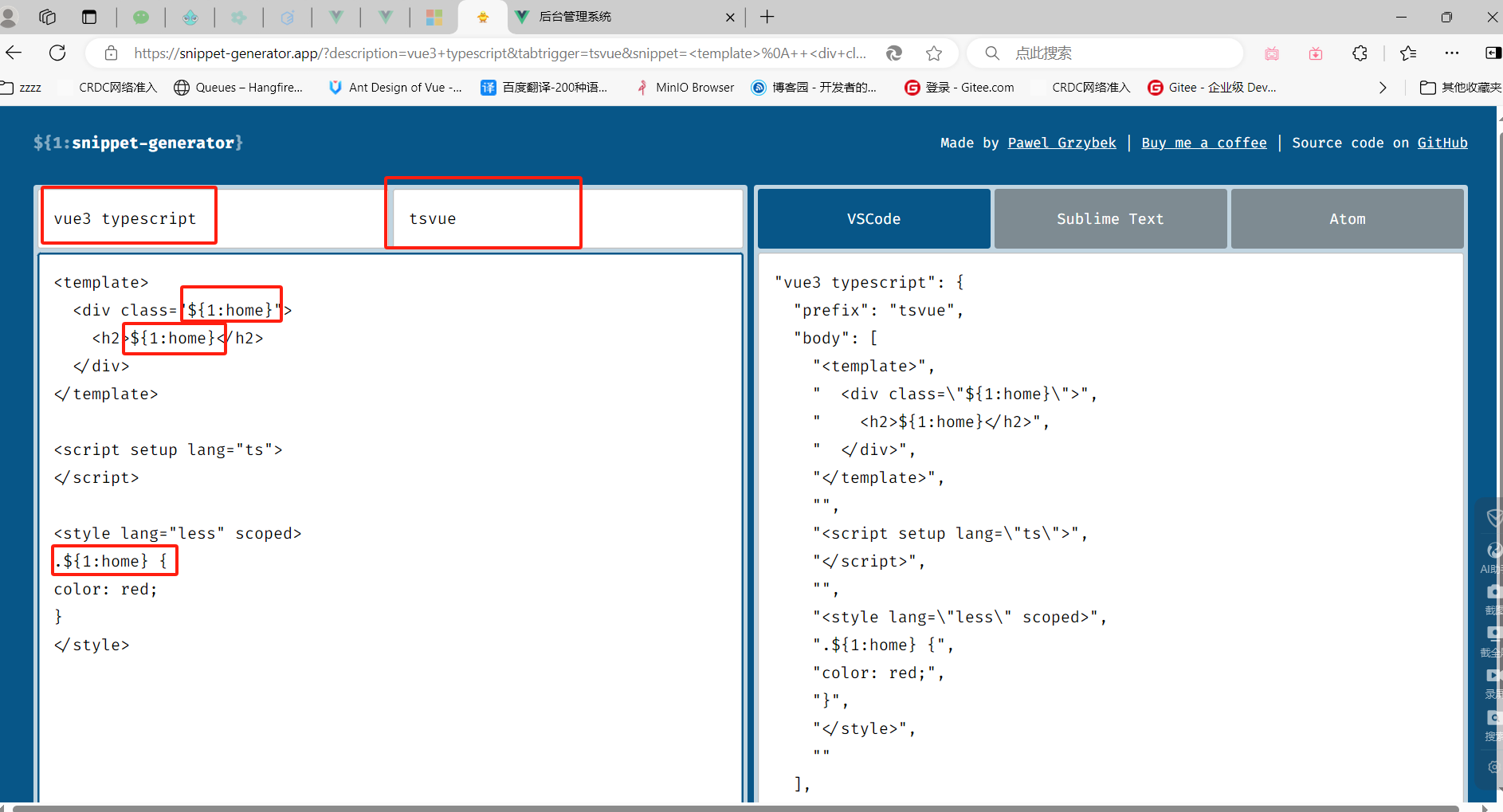Open the browser Settings and more menu

point(1452,53)
